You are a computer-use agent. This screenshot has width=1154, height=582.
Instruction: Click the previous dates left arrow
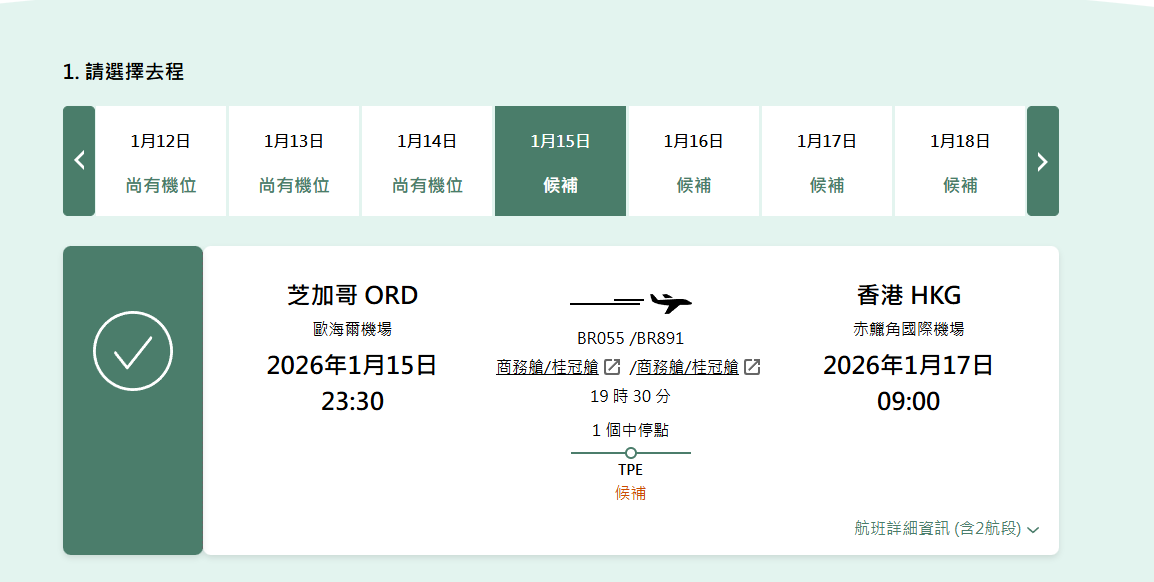[x=79, y=161]
